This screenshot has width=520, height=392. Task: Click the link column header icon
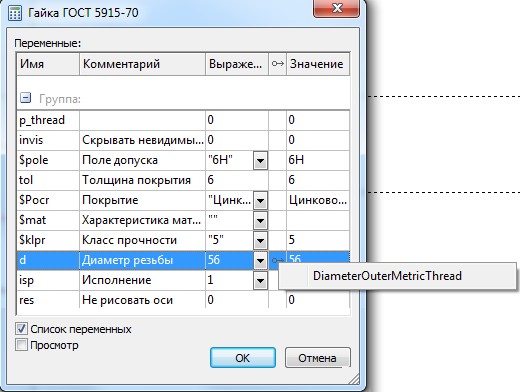coord(277,63)
